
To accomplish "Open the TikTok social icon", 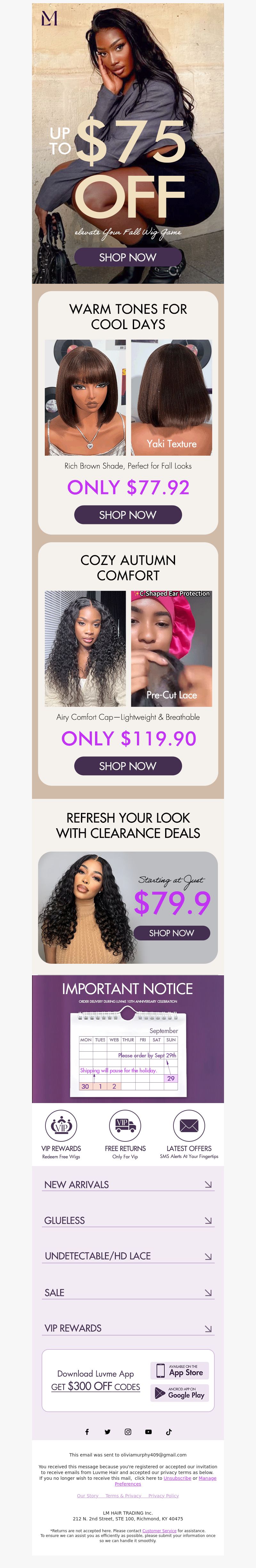I will (169, 1432).
